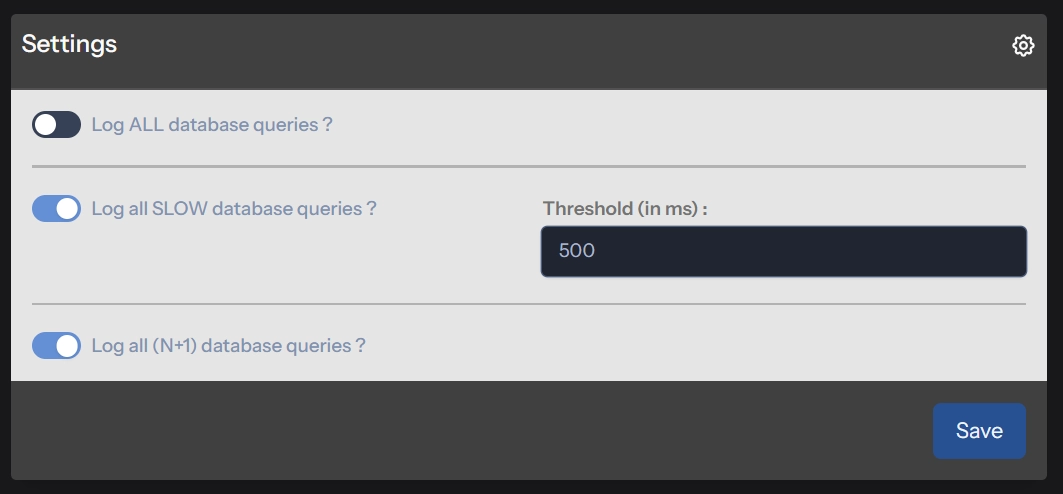Viewport: 1063px width, 494px height.
Task: Click the word ALL in the first option
Action: (147, 125)
